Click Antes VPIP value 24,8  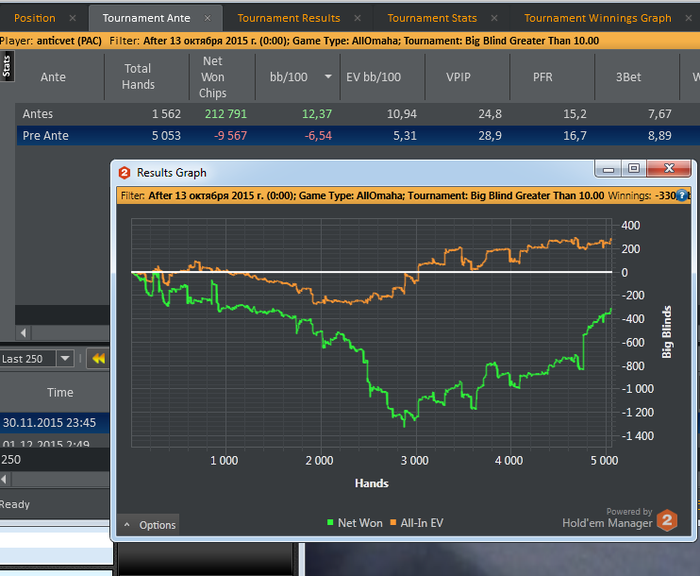tap(490, 114)
